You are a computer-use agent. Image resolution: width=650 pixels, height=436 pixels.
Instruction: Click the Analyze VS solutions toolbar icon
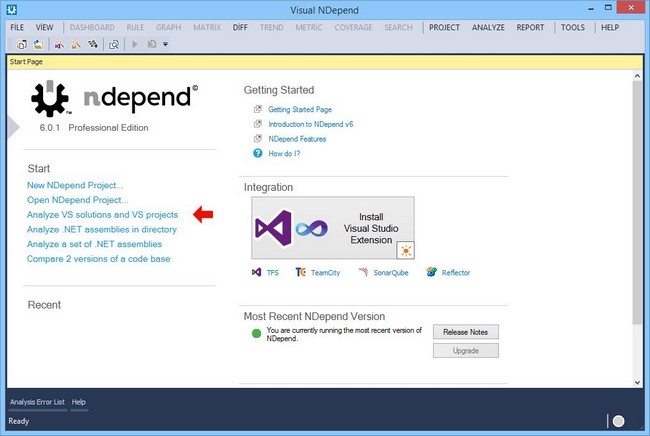(x=59, y=44)
